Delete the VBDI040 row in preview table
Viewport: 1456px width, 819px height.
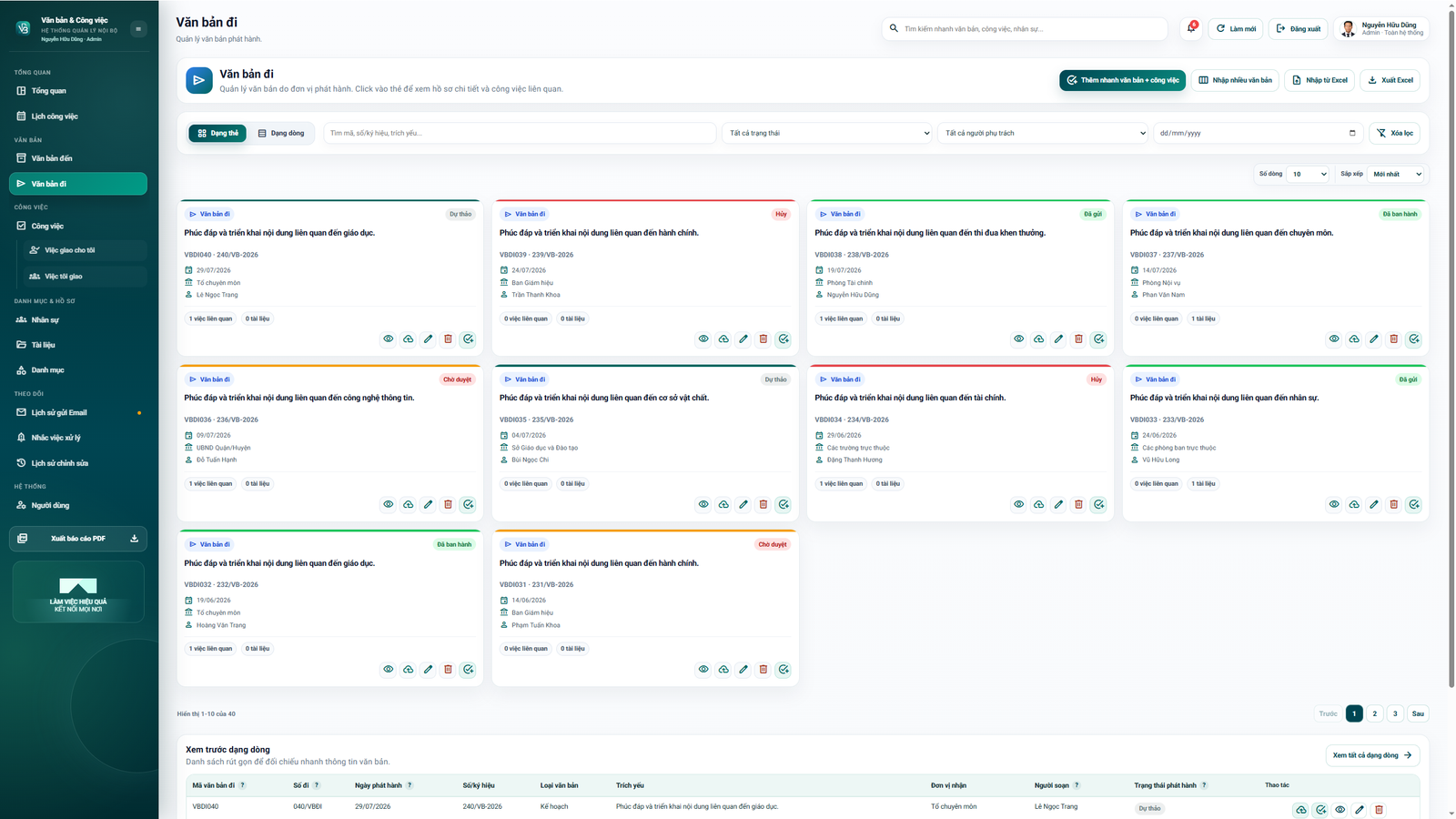tap(1379, 810)
